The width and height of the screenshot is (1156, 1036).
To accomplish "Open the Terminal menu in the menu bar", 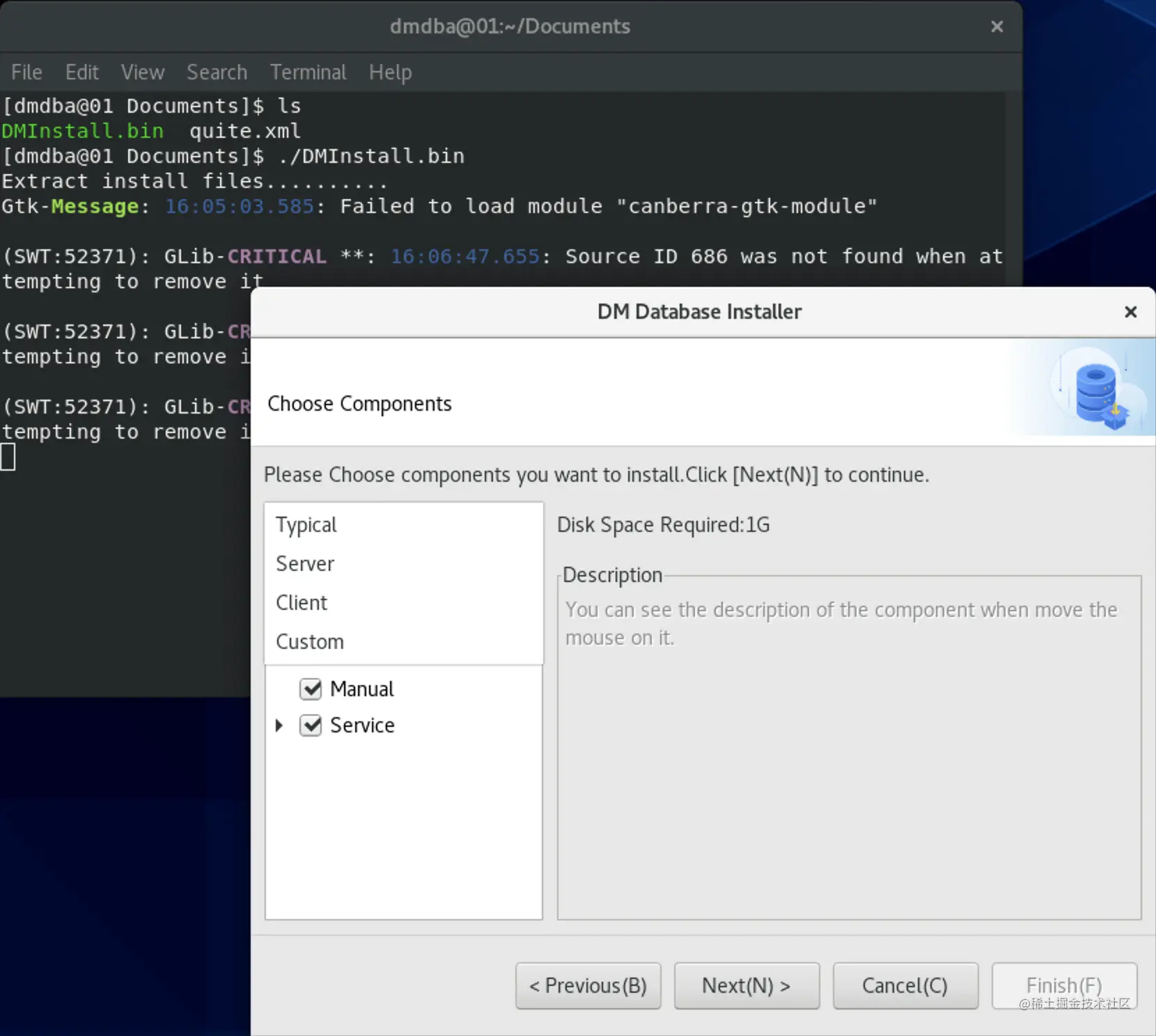I will click(x=308, y=72).
